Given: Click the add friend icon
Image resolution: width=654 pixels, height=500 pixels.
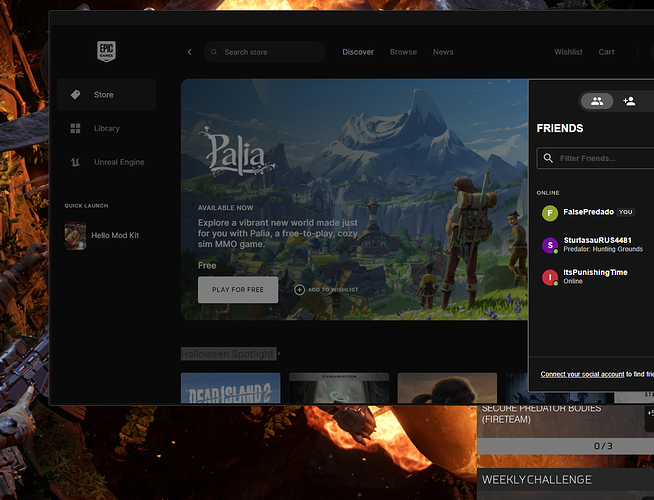Looking at the screenshot, I should (629, 101).
